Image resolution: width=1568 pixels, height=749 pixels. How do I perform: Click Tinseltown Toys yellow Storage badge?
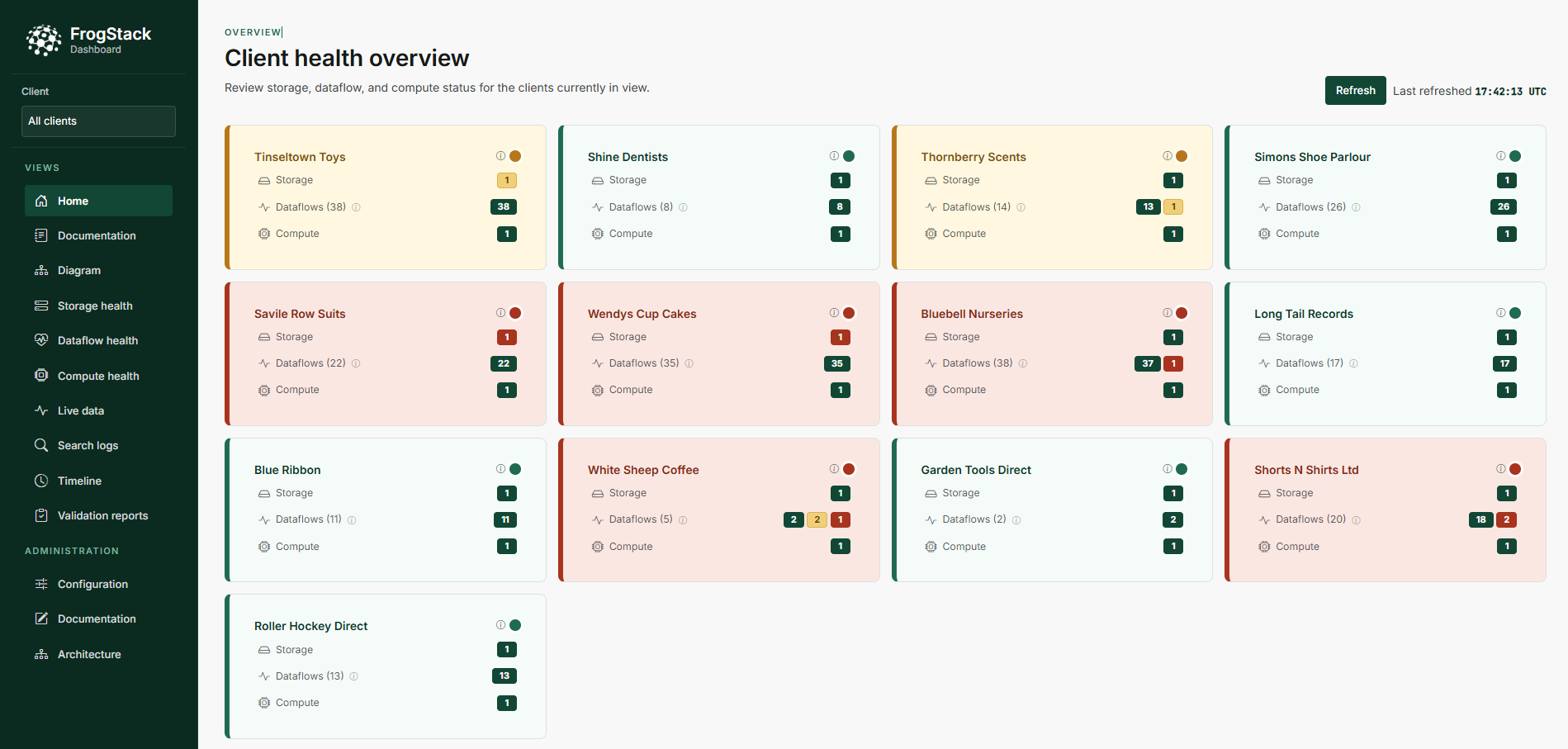pyautogui.click(x=507, y=180)
